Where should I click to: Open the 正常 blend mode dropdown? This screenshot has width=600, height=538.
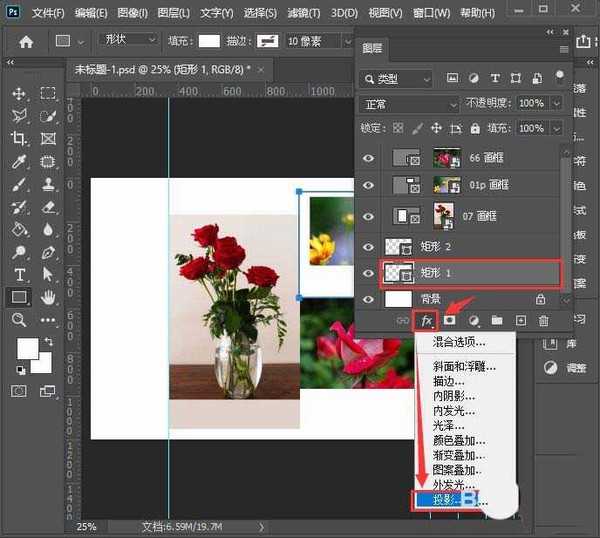[408, 104]
